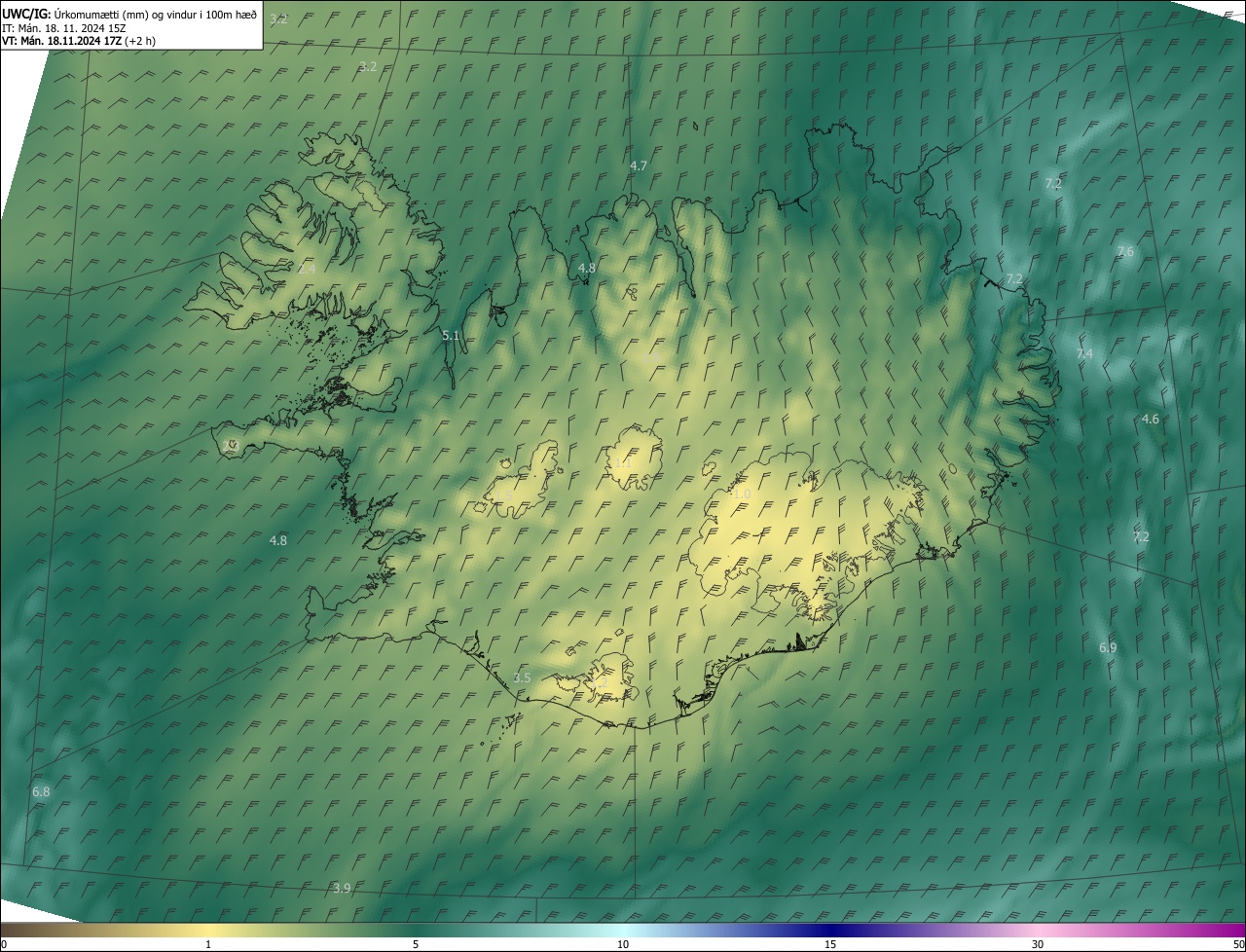Click the 1.0 value label on the glacier
The width and height of the screenshot is (1246, 952).
coord(742,495)
